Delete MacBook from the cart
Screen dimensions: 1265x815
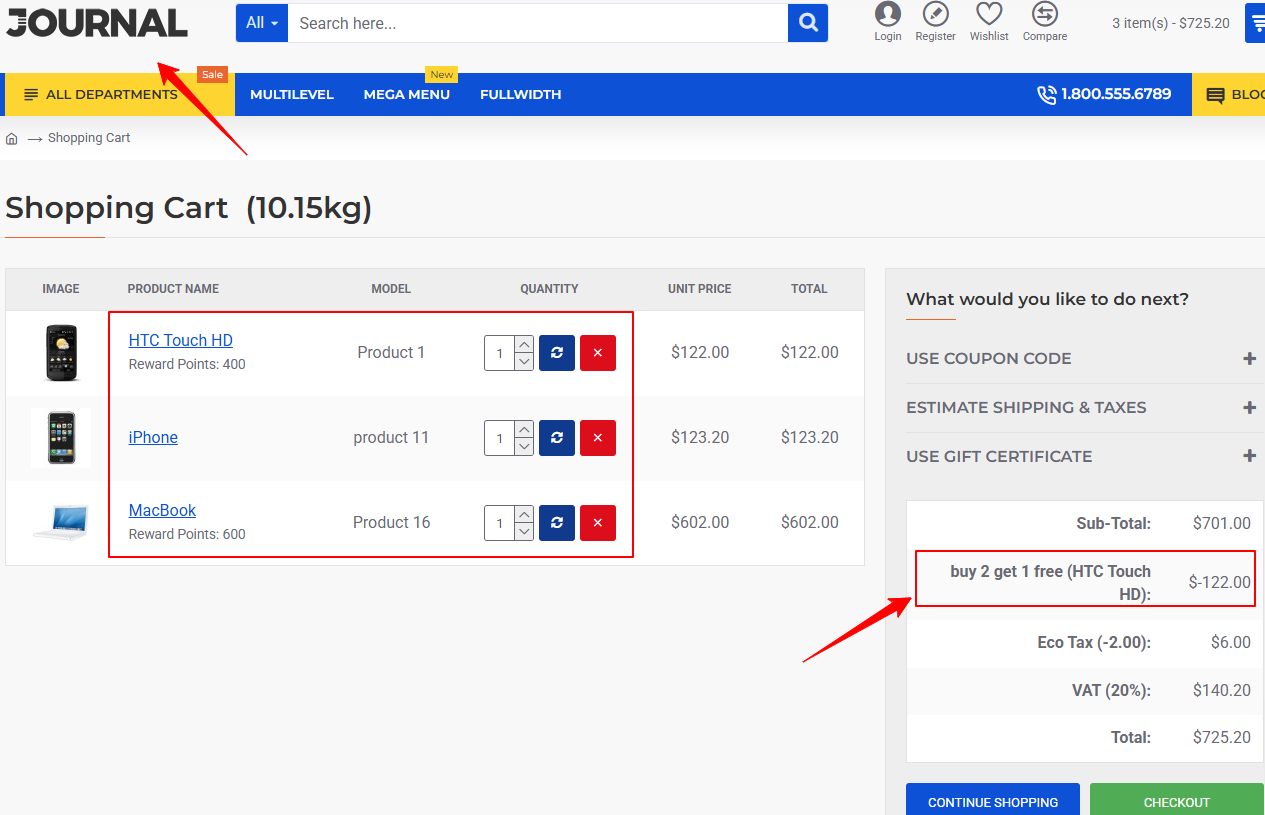click(x=598, y=523)
